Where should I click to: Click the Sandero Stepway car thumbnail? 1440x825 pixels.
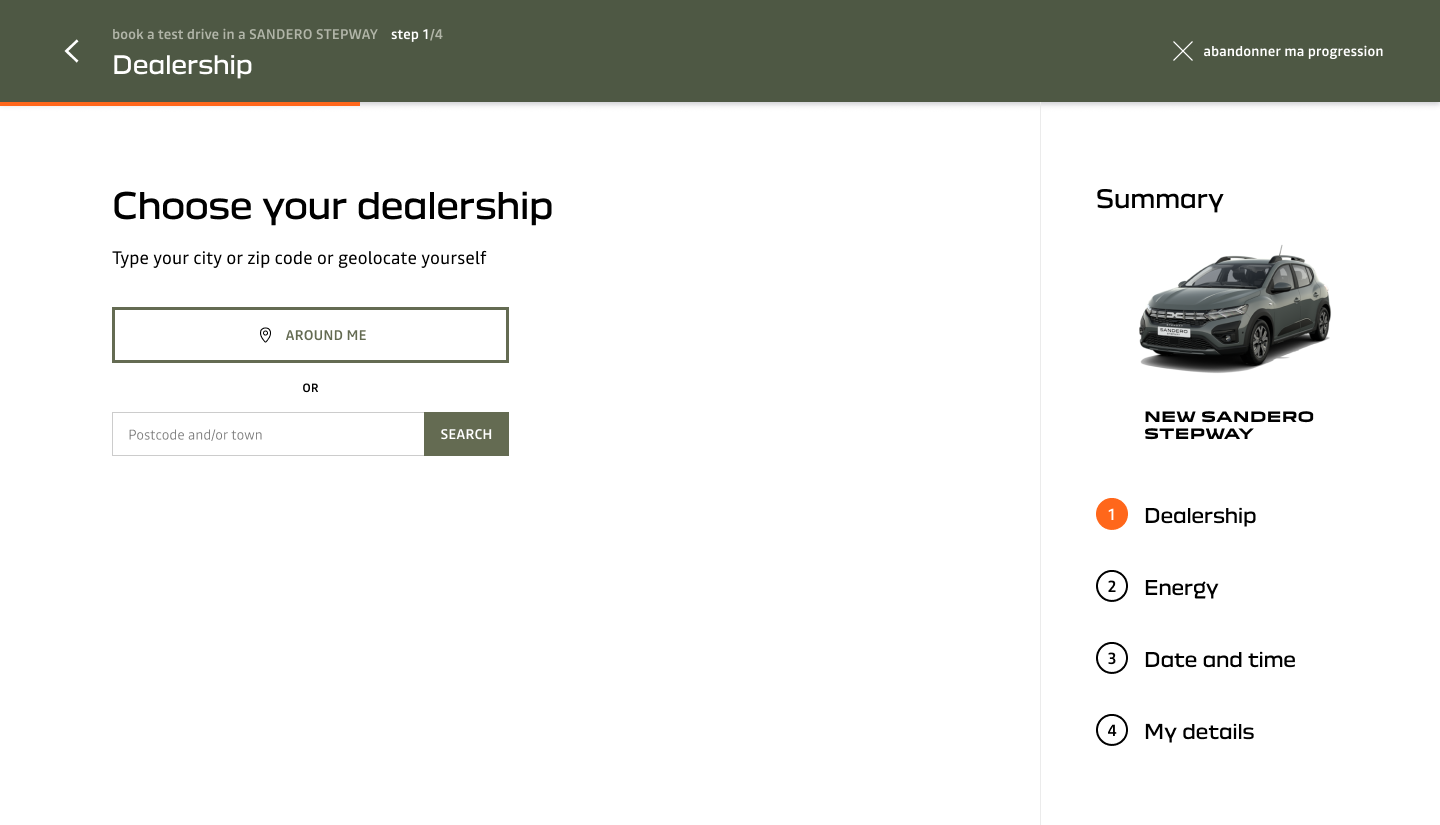tap(1236, 309)
